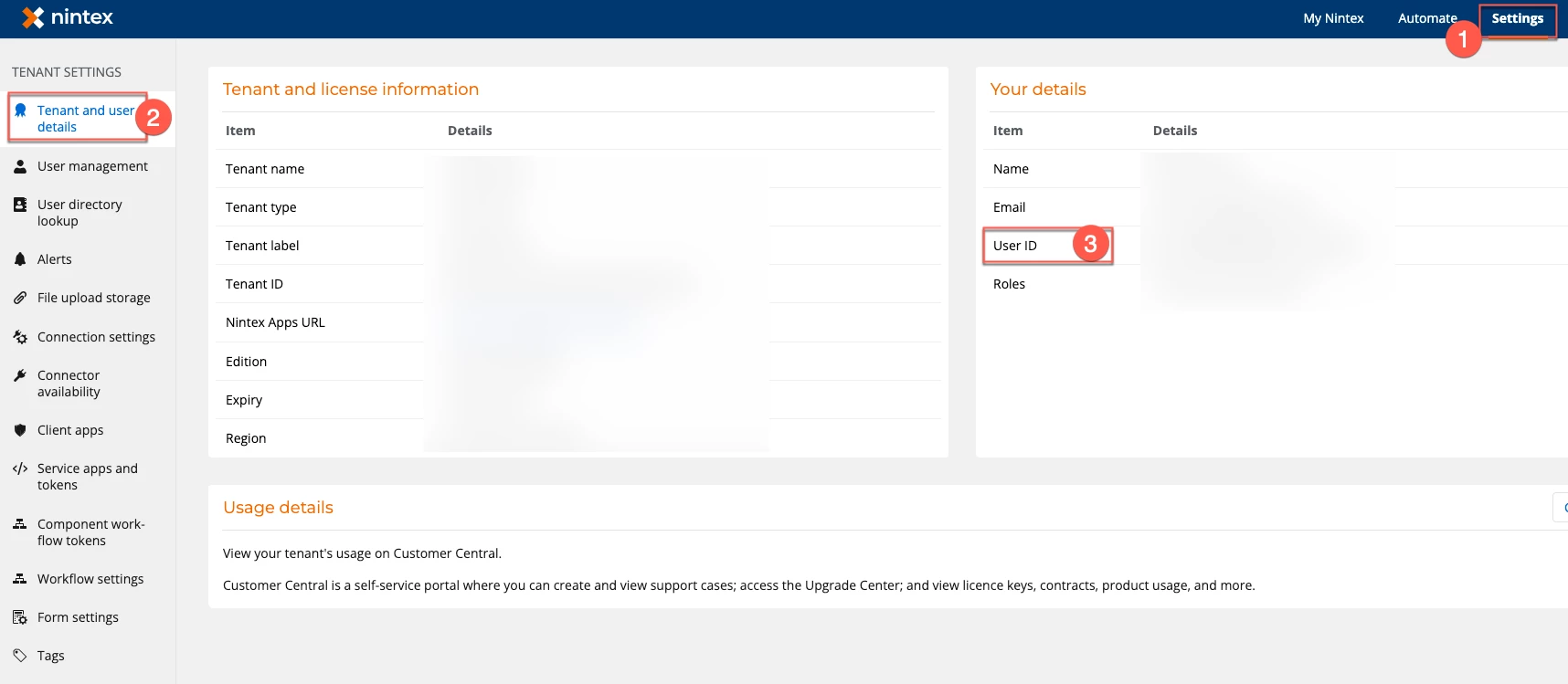
Task: Click the Connection settings gear icon
Action: click(20, 337)
